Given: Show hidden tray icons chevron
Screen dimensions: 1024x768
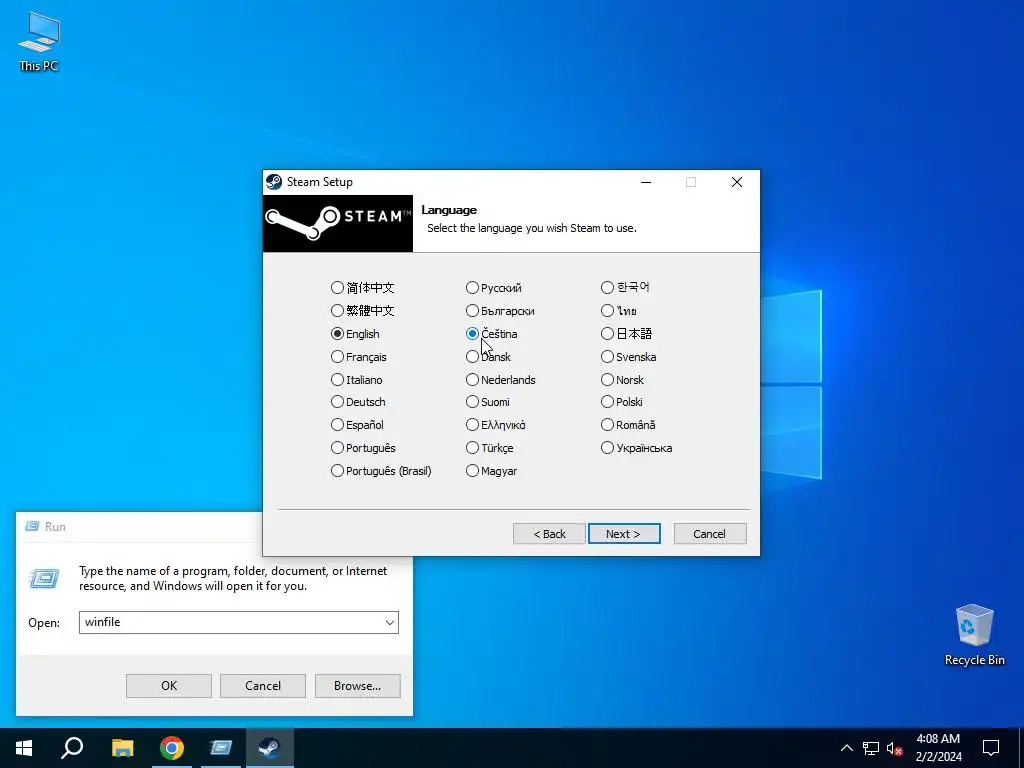Looking at the screenshot, I should click(x=846, y=748).
